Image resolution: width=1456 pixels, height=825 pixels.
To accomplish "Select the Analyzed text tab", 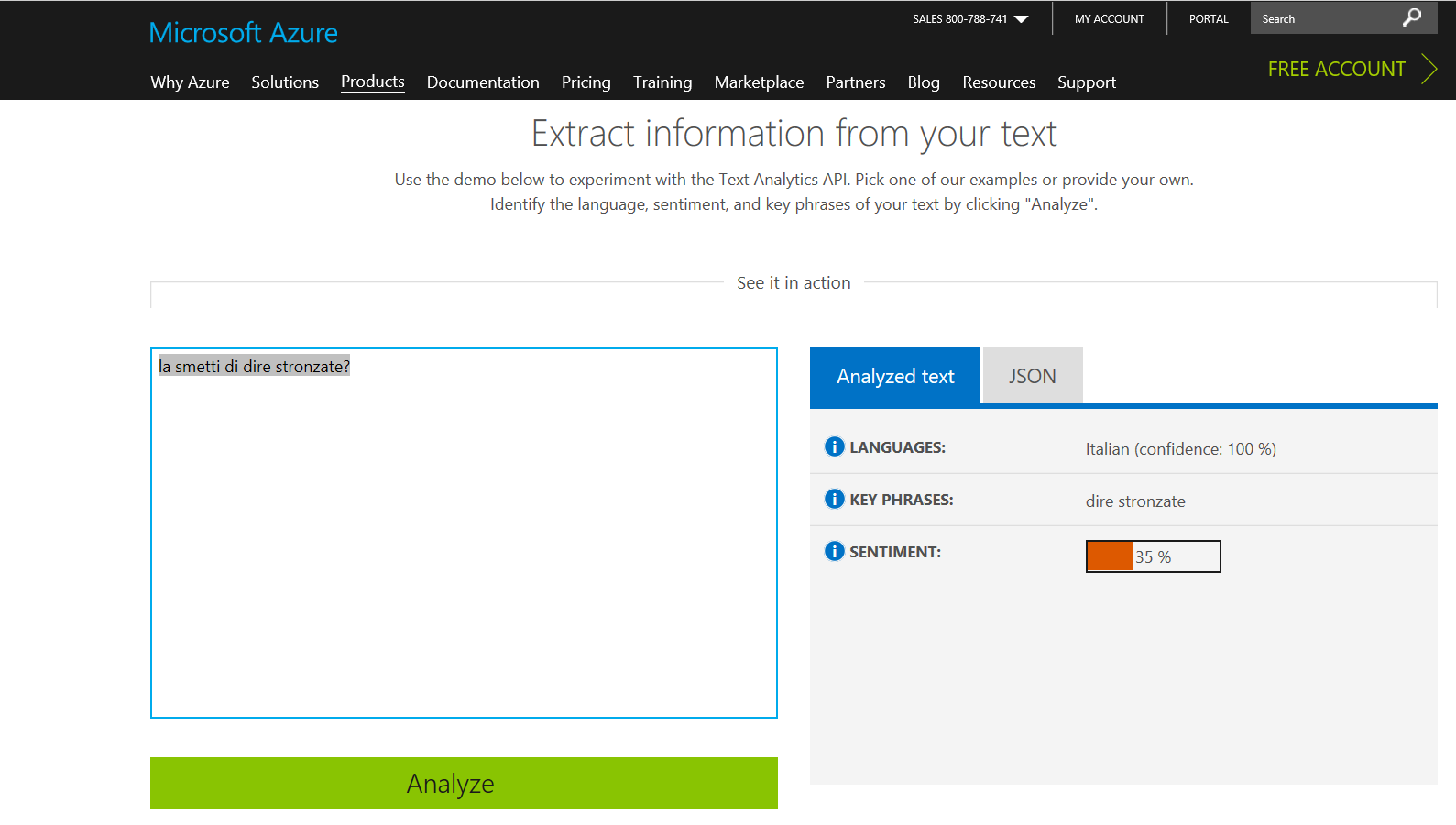I will pyautogui.click(x=894, y=376).
